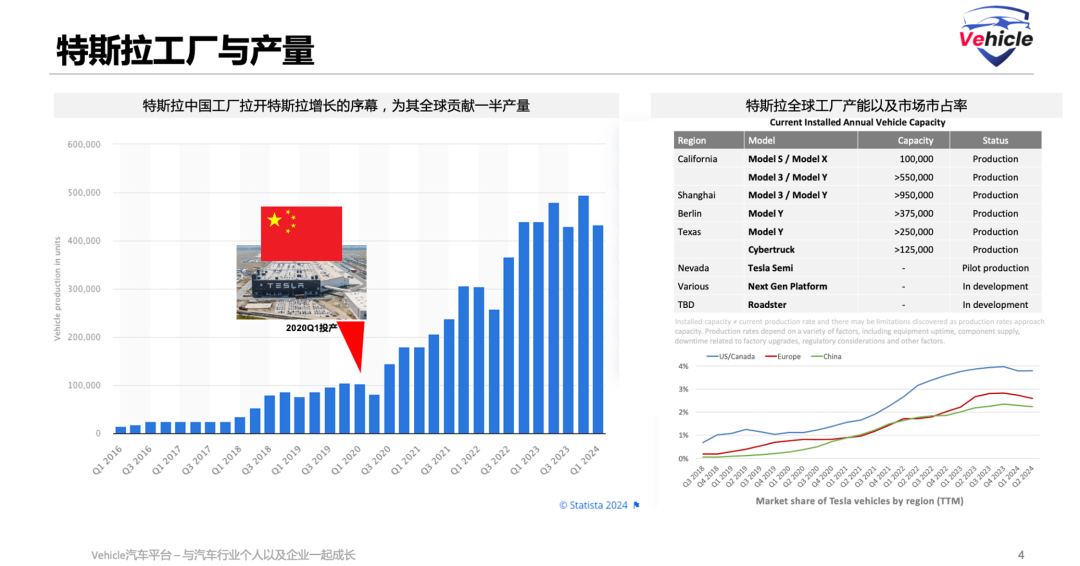Click heading '特斯拉全球工厂产能以及市场市占率'
Viewport: 1080px width, 566px height.
pos(856,106)
